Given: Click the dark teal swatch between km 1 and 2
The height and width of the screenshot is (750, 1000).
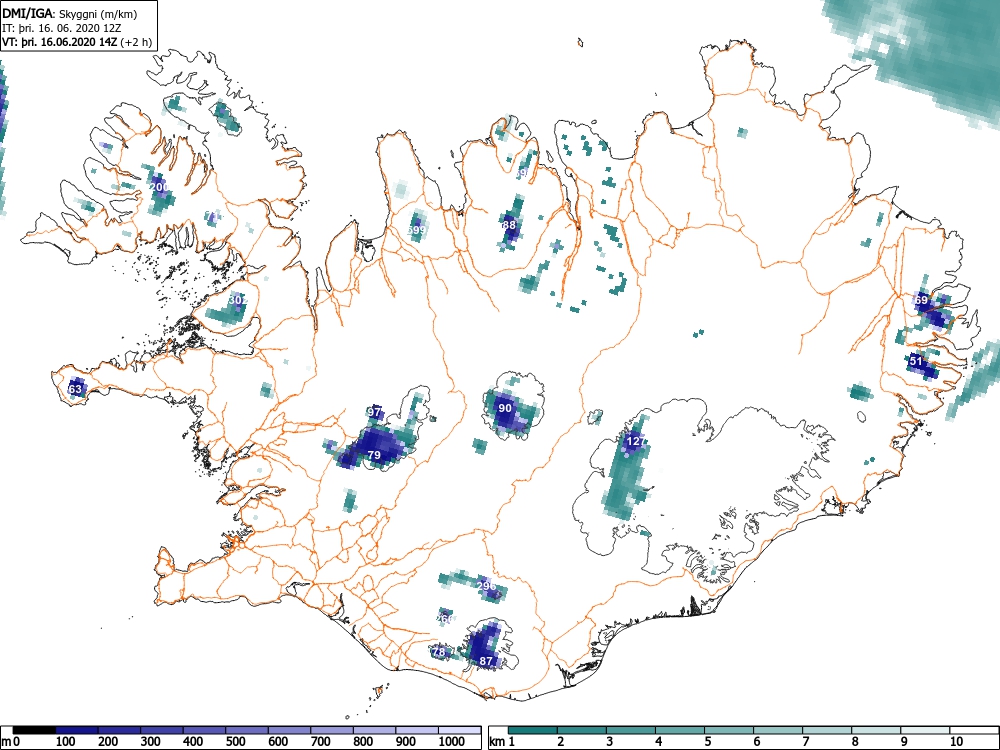Looking at the screenshot, I should click(533, 730).
